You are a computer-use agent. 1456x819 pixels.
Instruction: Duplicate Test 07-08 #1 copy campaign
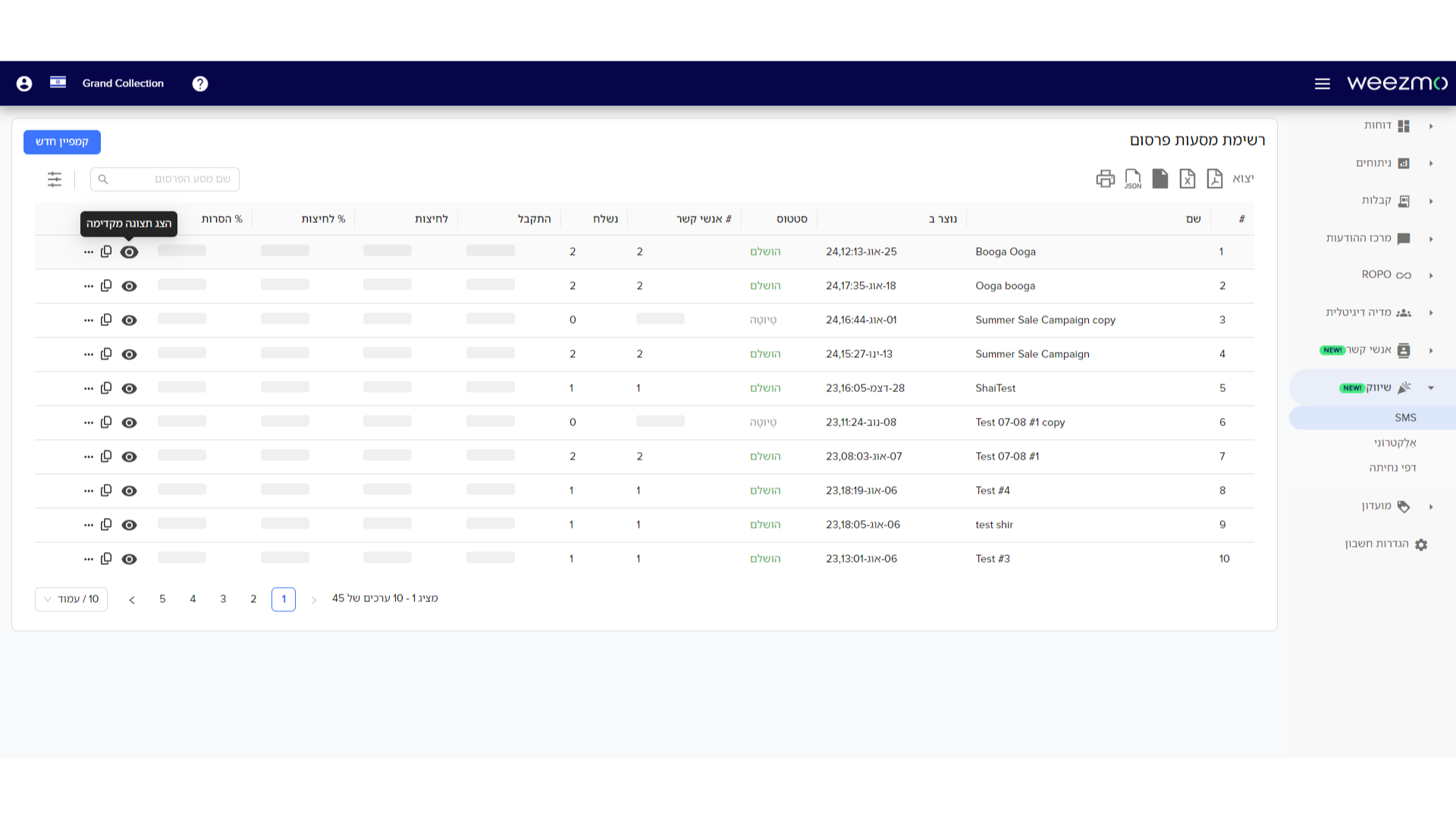106,422
